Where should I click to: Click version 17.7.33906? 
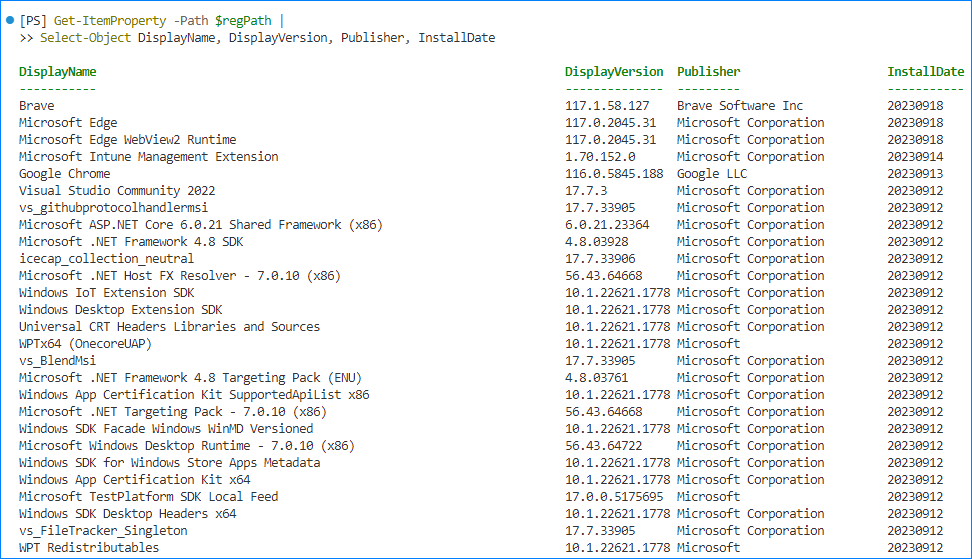tap(600, 258)
